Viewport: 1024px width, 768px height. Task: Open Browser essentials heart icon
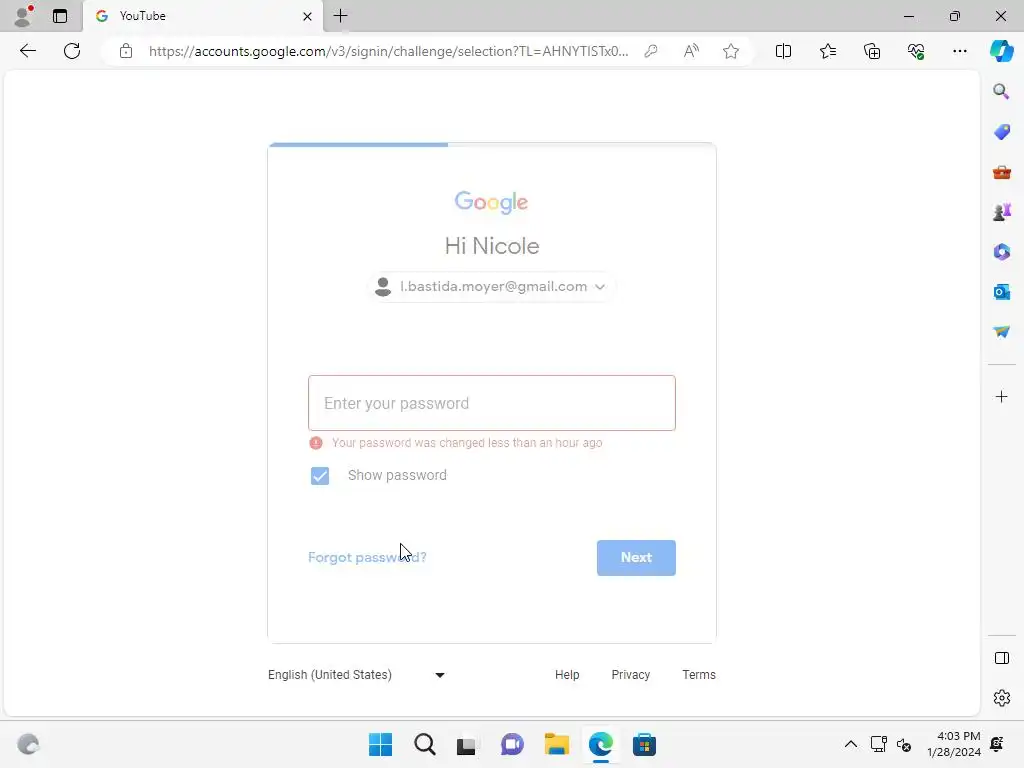(x=916, y=51)
